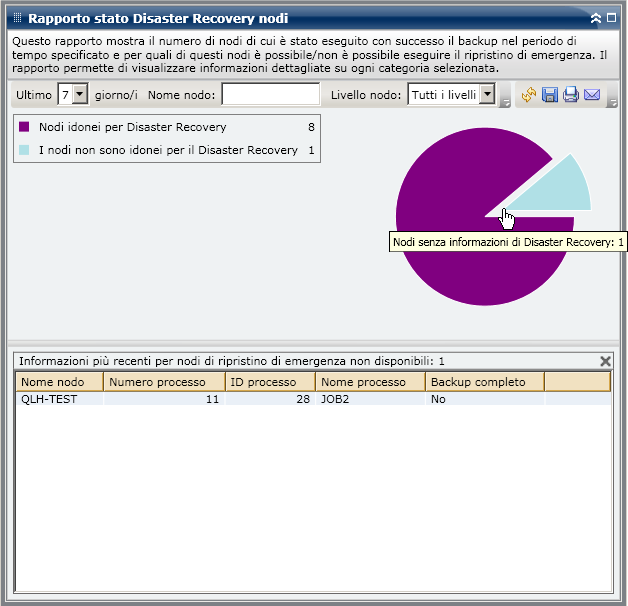Maximize the Rapporto stato Disaster Recovery panel
Screen dimensions: 628x606
tap(612, 18)
